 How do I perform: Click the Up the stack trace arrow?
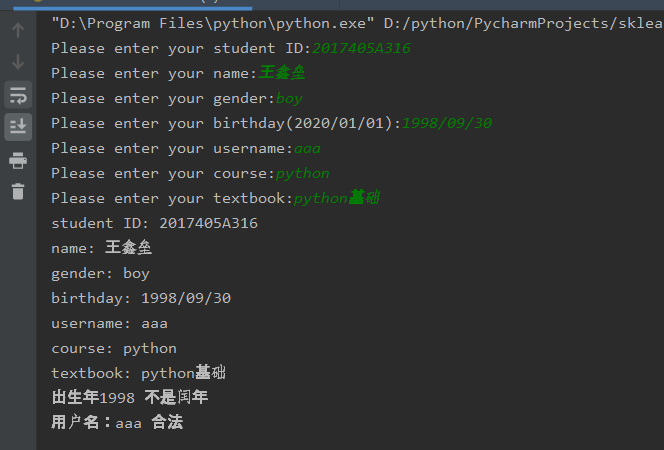(x=18, y=30)
